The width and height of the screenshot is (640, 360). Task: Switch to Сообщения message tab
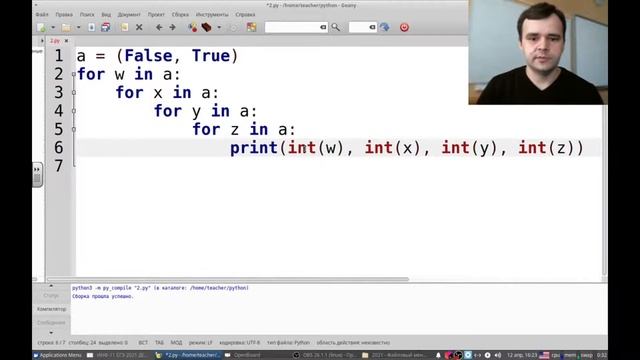coord(51,322)
